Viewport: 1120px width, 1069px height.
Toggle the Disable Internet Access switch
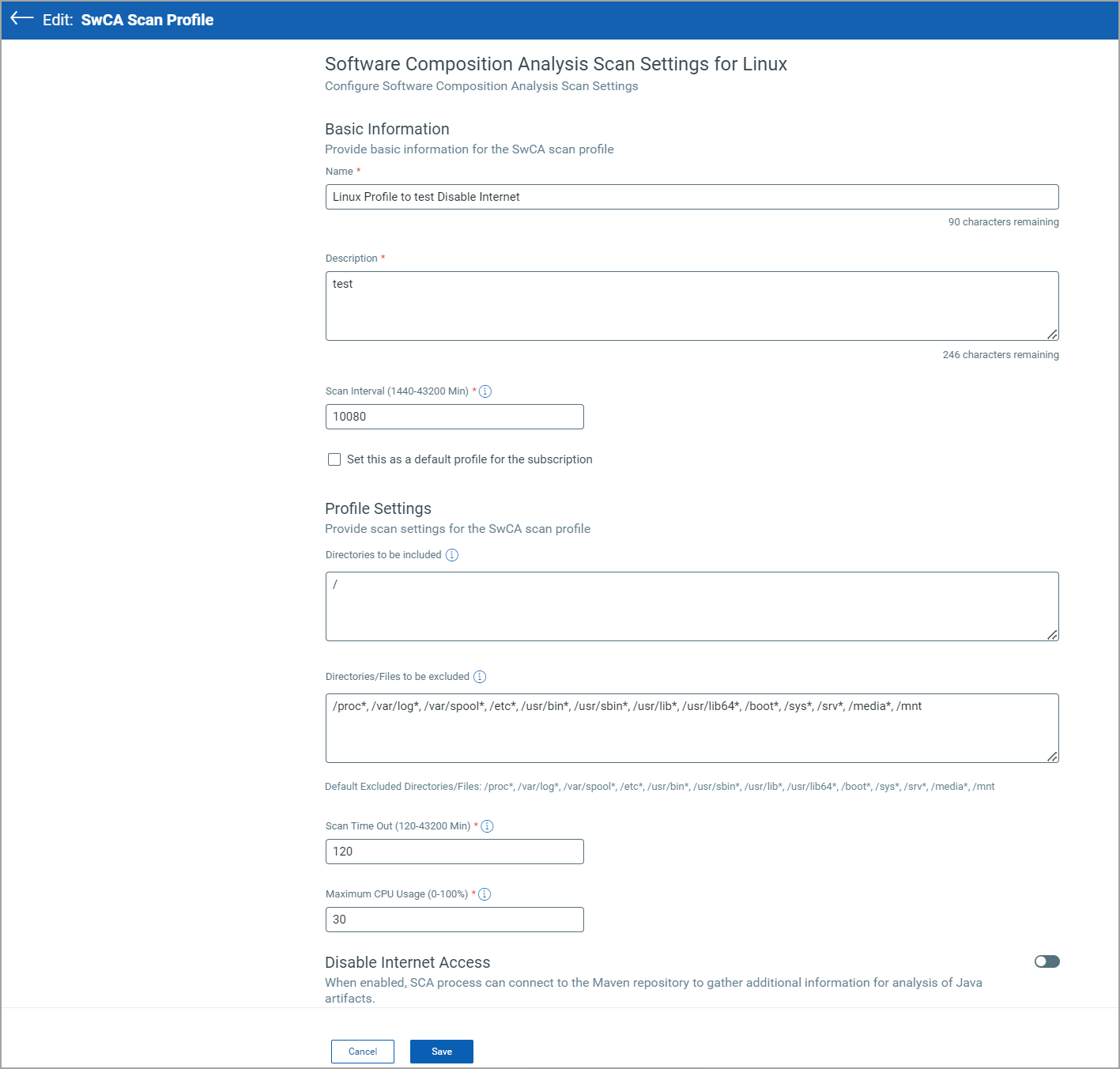(1046, 961)
